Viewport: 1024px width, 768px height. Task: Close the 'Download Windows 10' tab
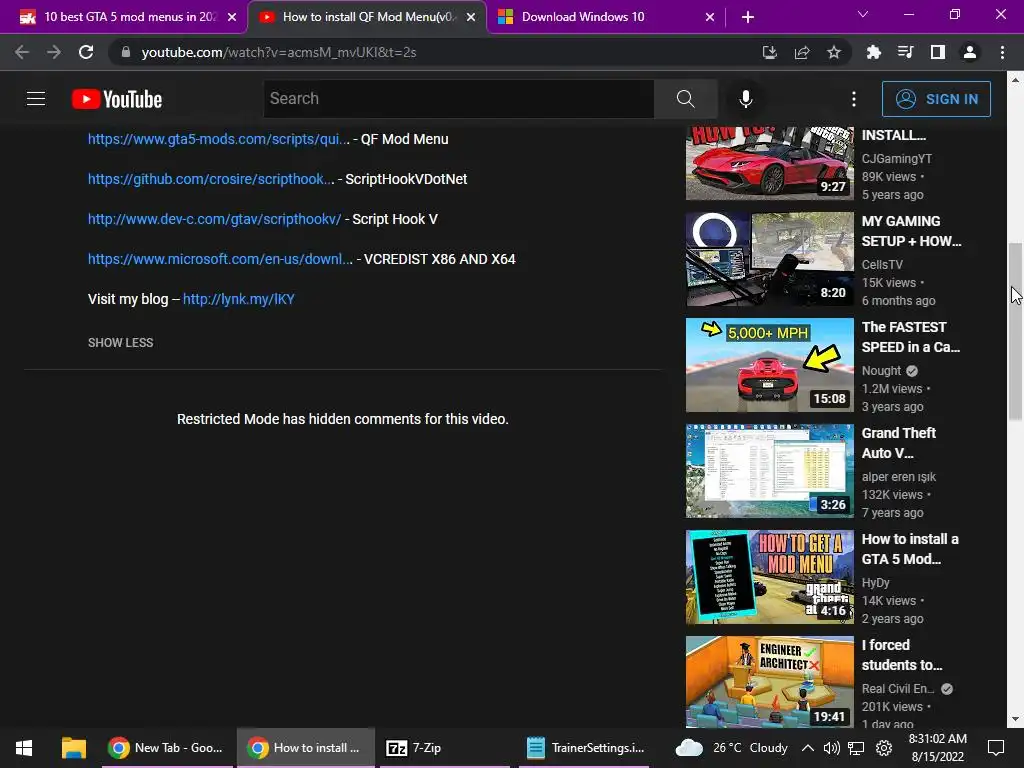tap(710, 18)
